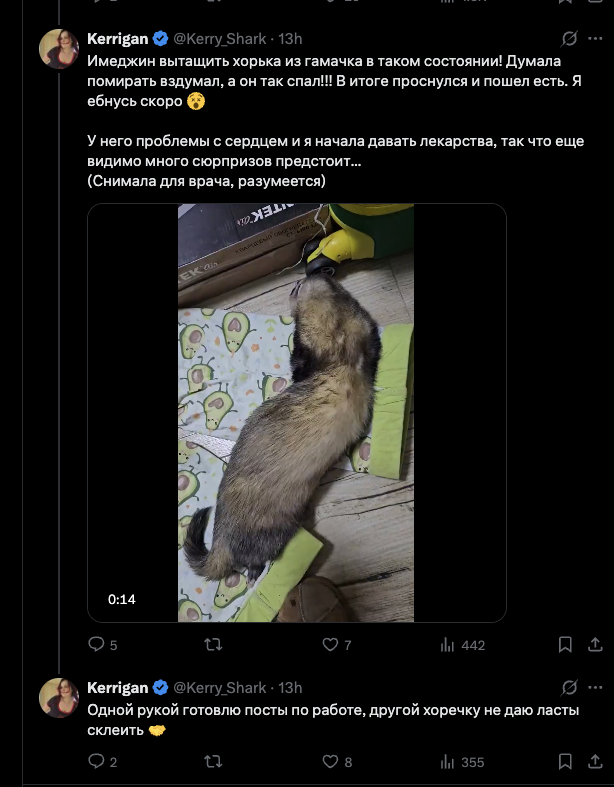Share the second Kerrigan tweet
Viewport: 614px width, 787px height.
594,762
